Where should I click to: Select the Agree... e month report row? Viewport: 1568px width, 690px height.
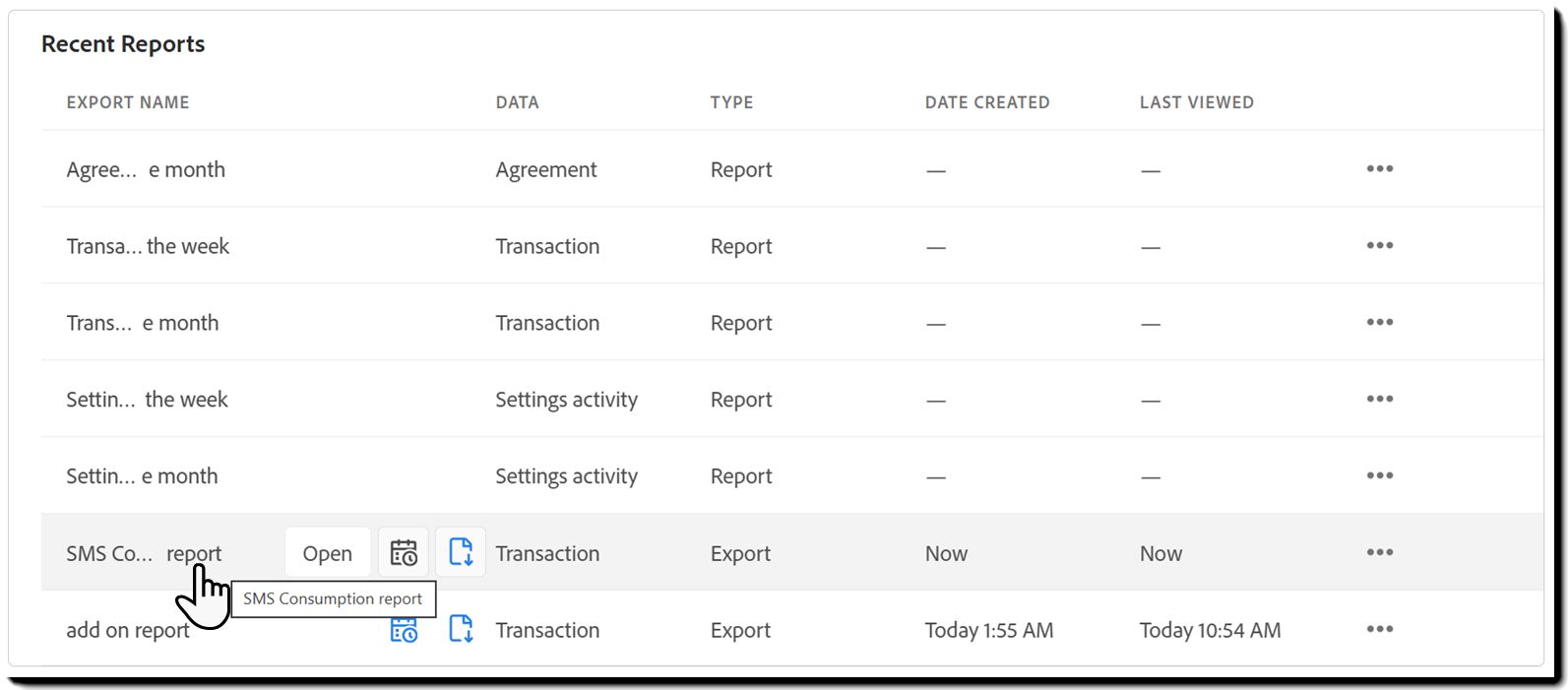click(791, 168)
